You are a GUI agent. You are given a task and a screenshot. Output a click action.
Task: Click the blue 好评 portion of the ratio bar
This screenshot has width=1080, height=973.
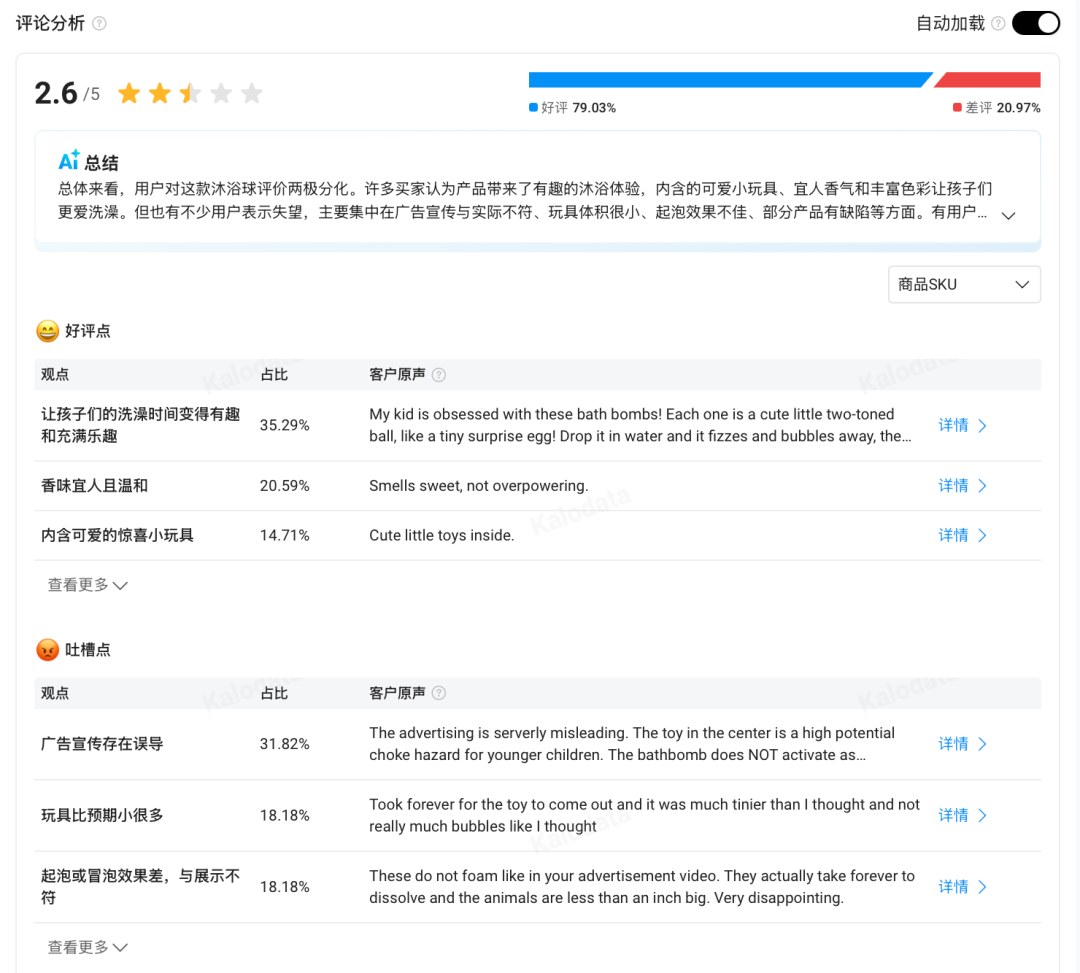point(730,79)
